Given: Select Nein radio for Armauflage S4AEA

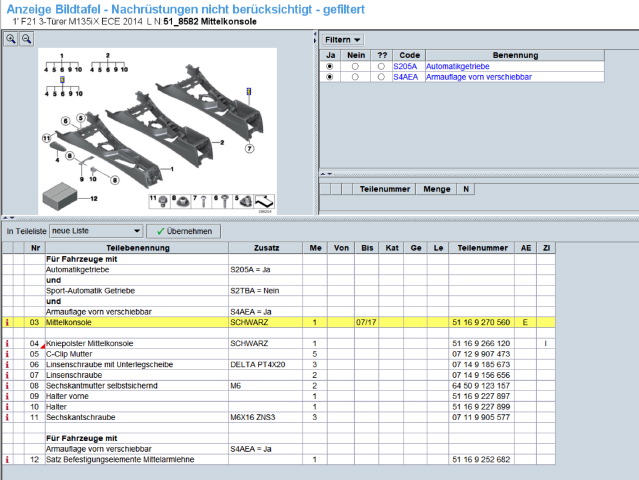Looking at the screenshot, I should pos(355,77).
